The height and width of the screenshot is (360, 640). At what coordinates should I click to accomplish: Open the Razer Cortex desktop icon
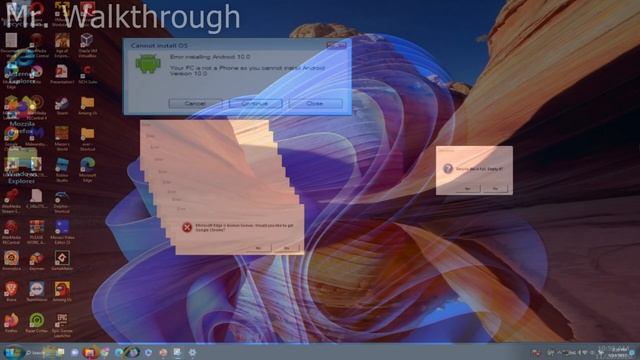(x=37, y=322)
